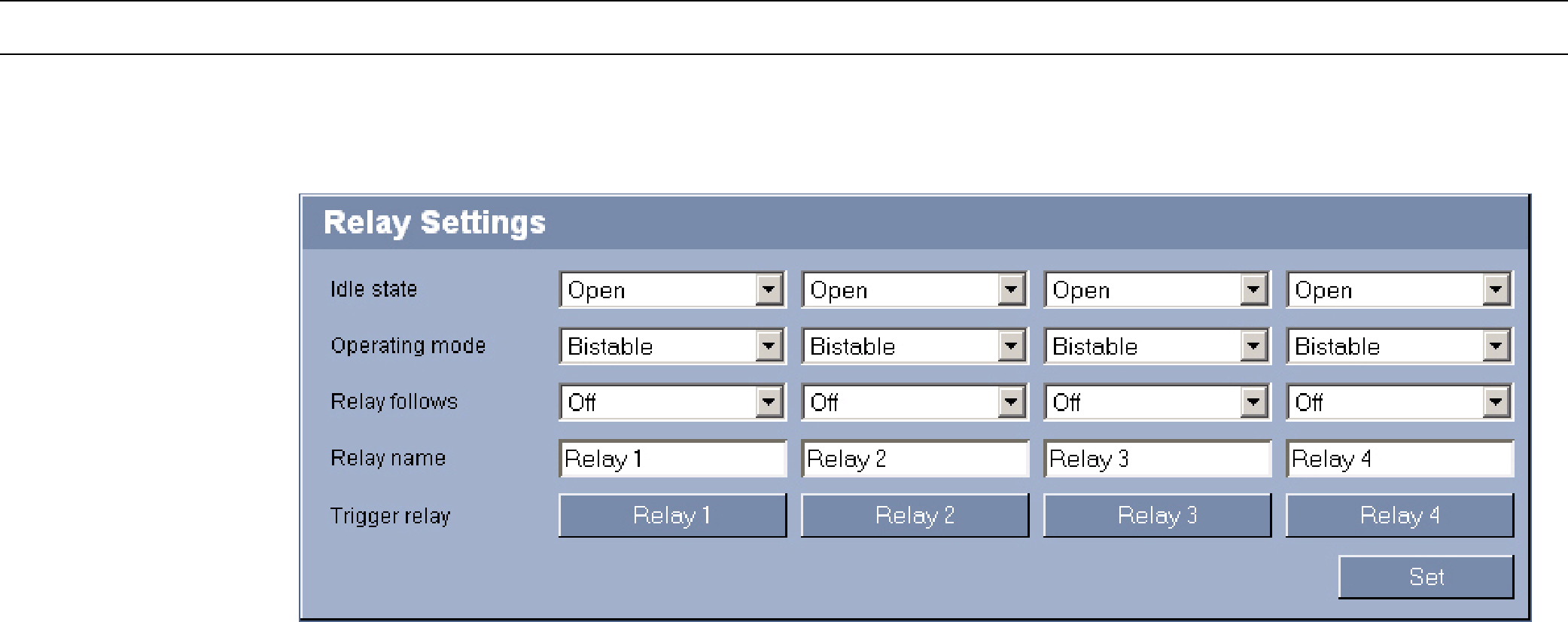1568x622 pixels.
Task: Click the Relay name field containing Relay 3
Action: pyautogui.click(x=1157, y=459)
